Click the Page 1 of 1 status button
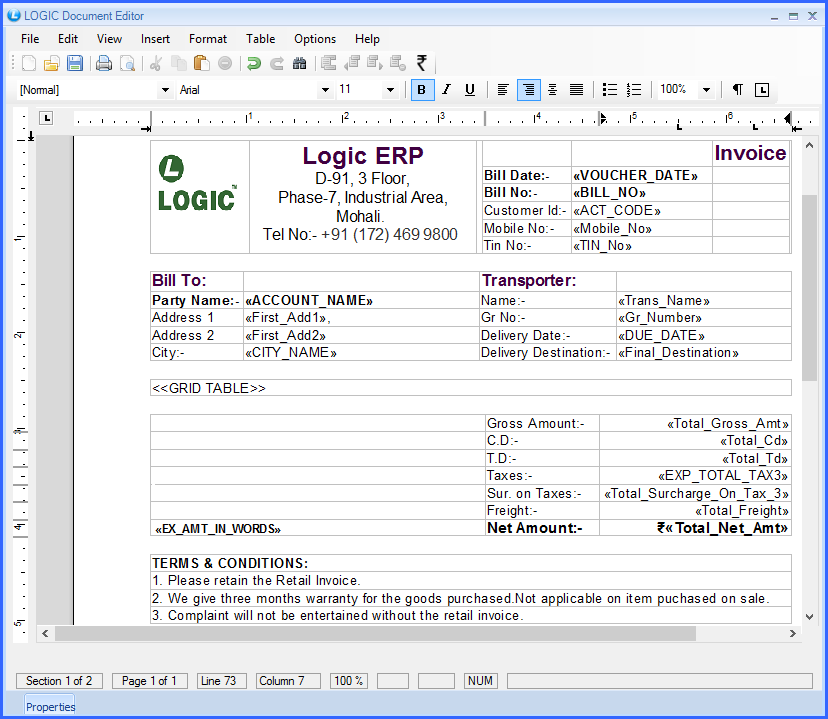828x719 pixels. click(x=148, y=680)
